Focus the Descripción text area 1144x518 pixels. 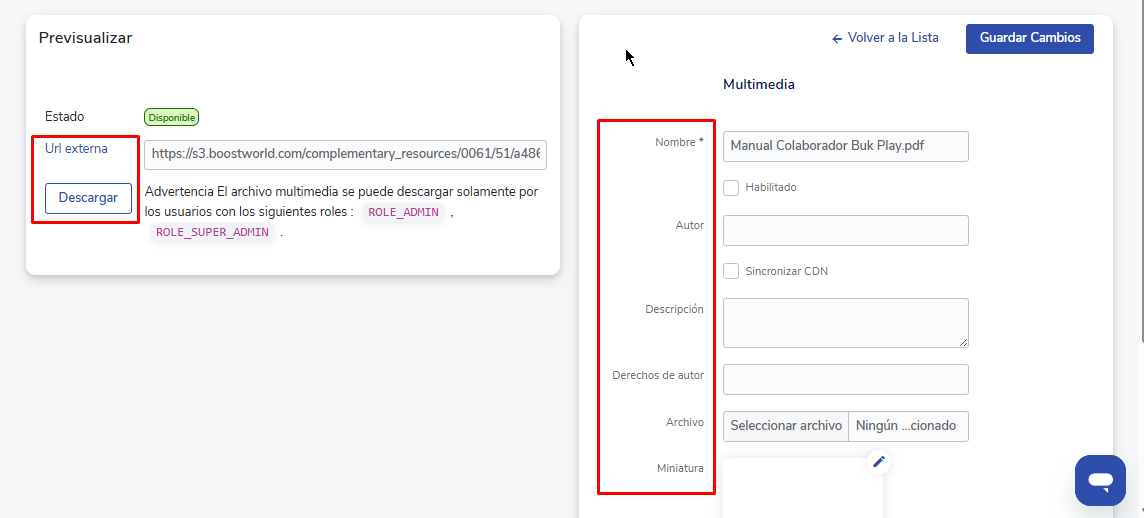pos(843,322)
